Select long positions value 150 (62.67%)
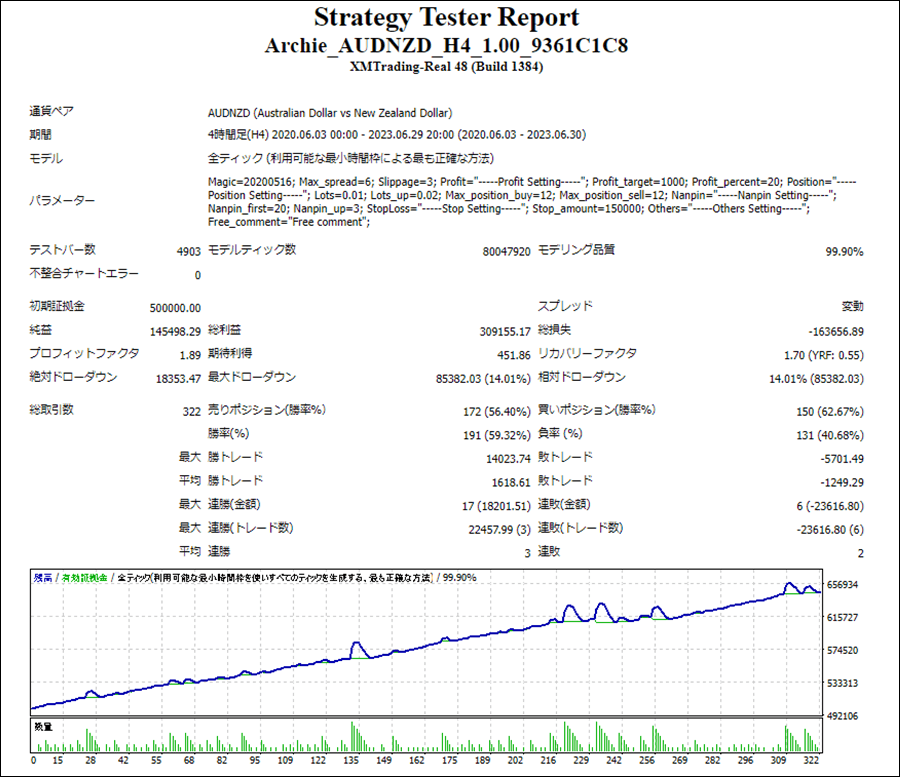Screen dimensions: 900x777 829,411
